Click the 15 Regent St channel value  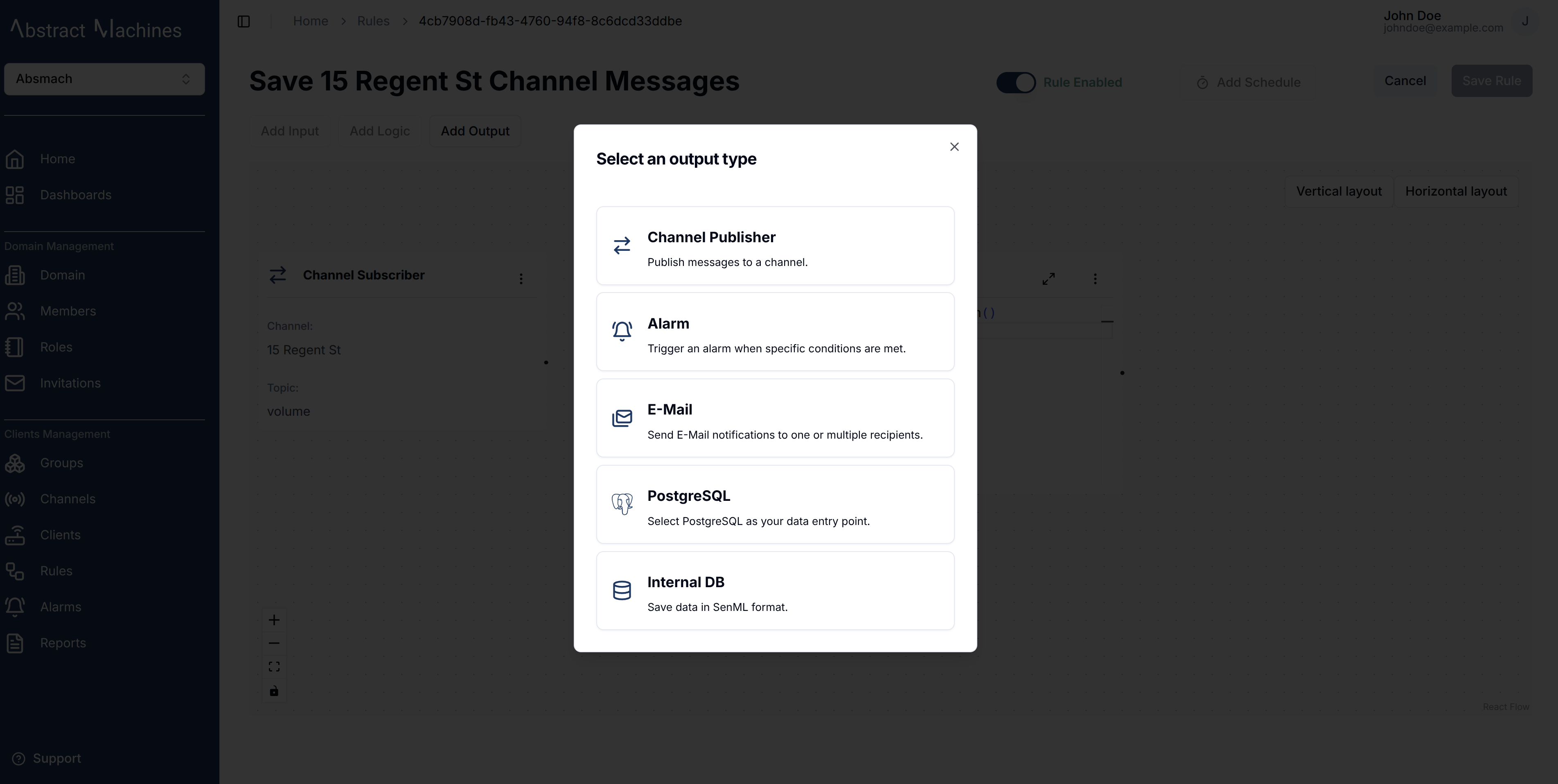click(304, 350)
